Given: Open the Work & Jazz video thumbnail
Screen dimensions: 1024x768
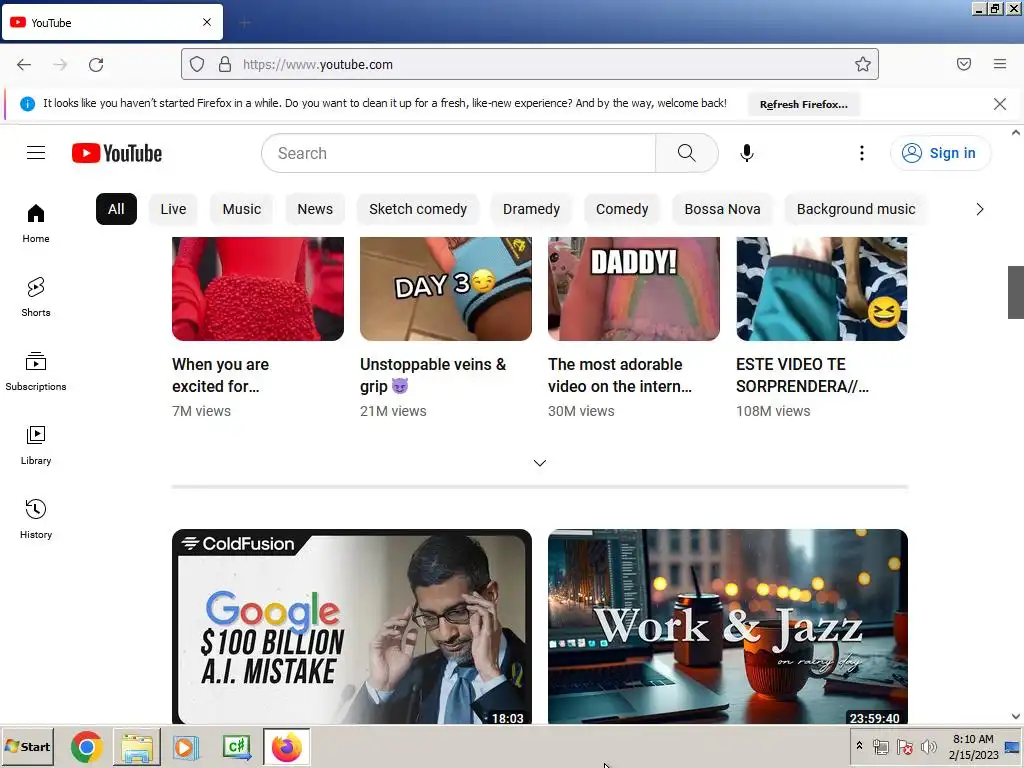Looking at the screenshot, I should [x=728, y=626].
